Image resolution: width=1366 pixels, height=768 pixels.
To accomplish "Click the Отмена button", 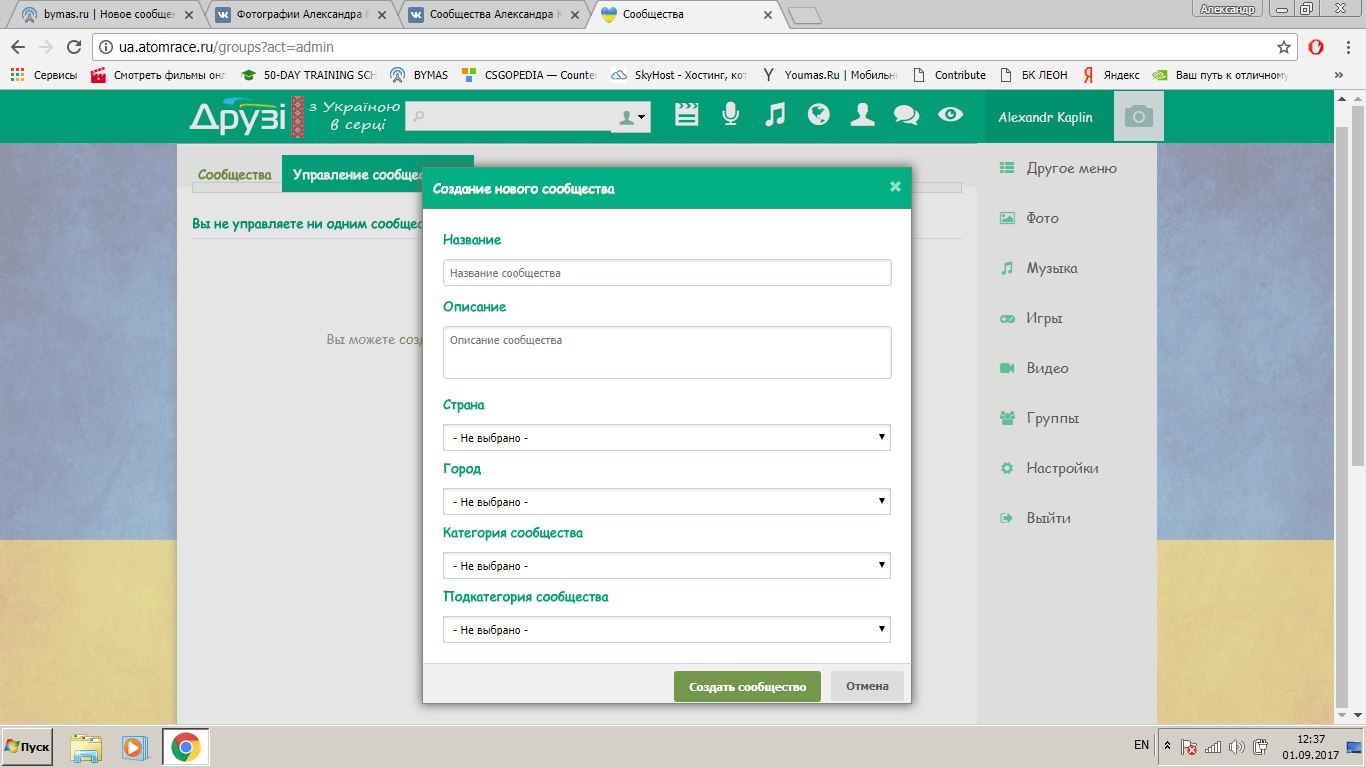I will (x=867, y=687).
